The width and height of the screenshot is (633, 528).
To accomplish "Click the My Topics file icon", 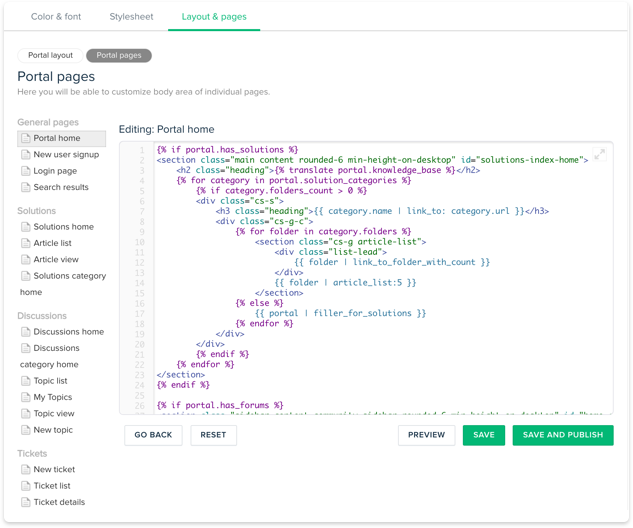I will pyautogui.click(x=26, y=397).
